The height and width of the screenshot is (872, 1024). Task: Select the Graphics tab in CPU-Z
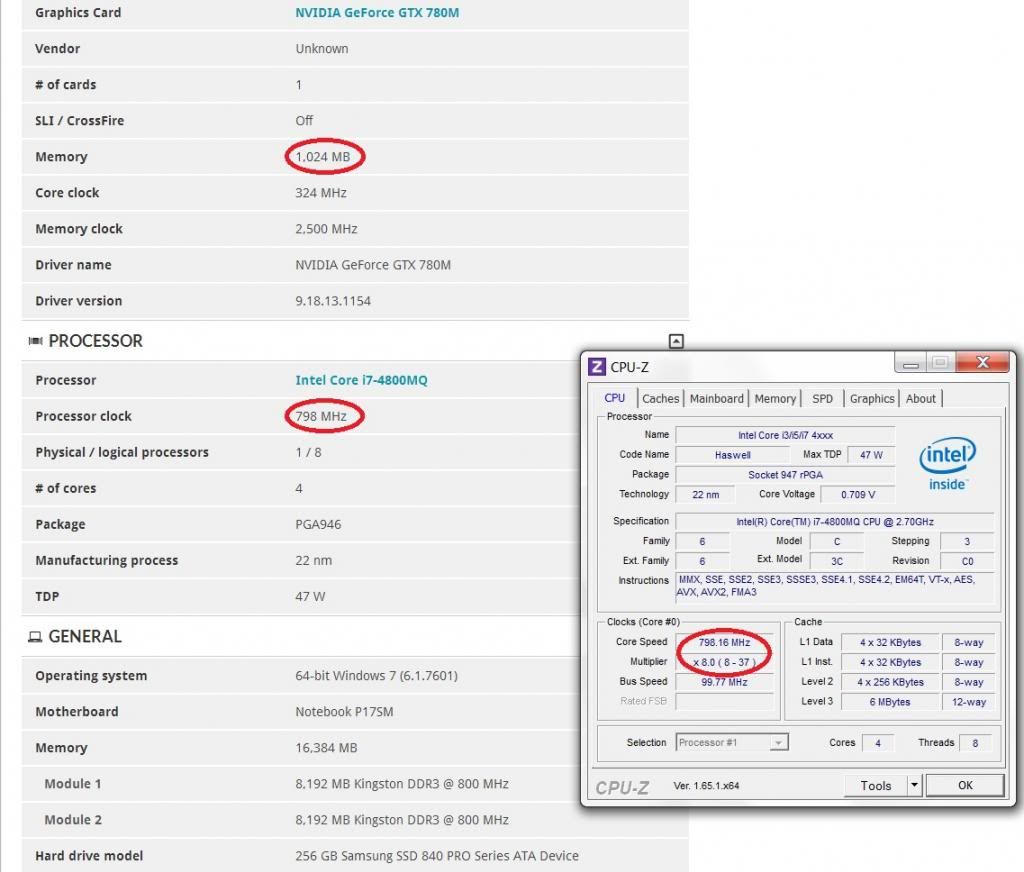872,398
